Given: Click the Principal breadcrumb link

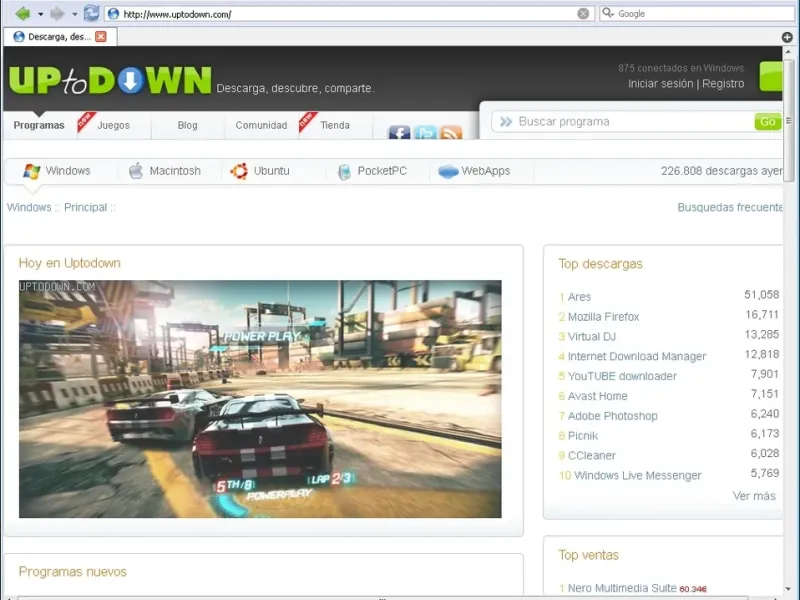Looking at the screenshot, I should [85, 208].
